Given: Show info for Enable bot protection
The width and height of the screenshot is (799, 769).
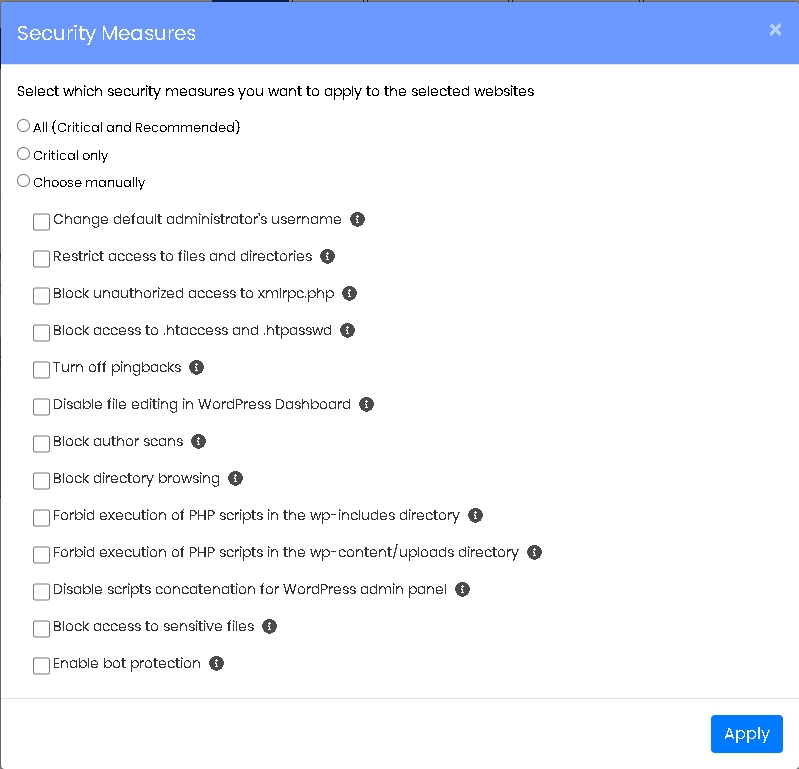Looking at the screenshot, I should click(x=216, y=664).
